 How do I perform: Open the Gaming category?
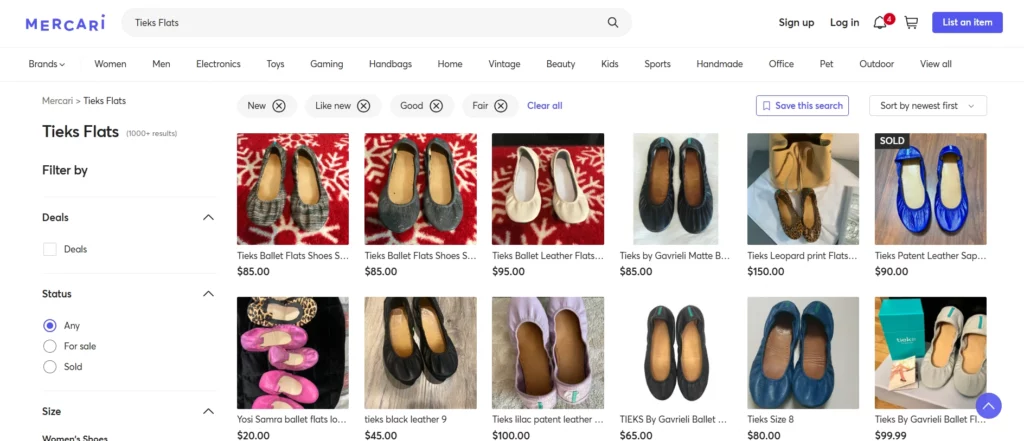point(327,64)
